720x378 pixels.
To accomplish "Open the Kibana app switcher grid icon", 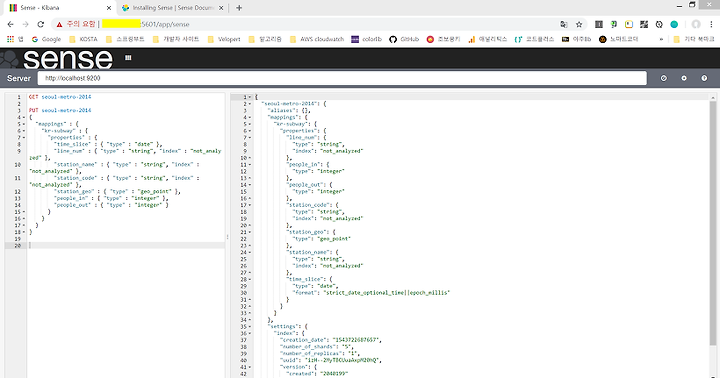I will click(128, 57).
